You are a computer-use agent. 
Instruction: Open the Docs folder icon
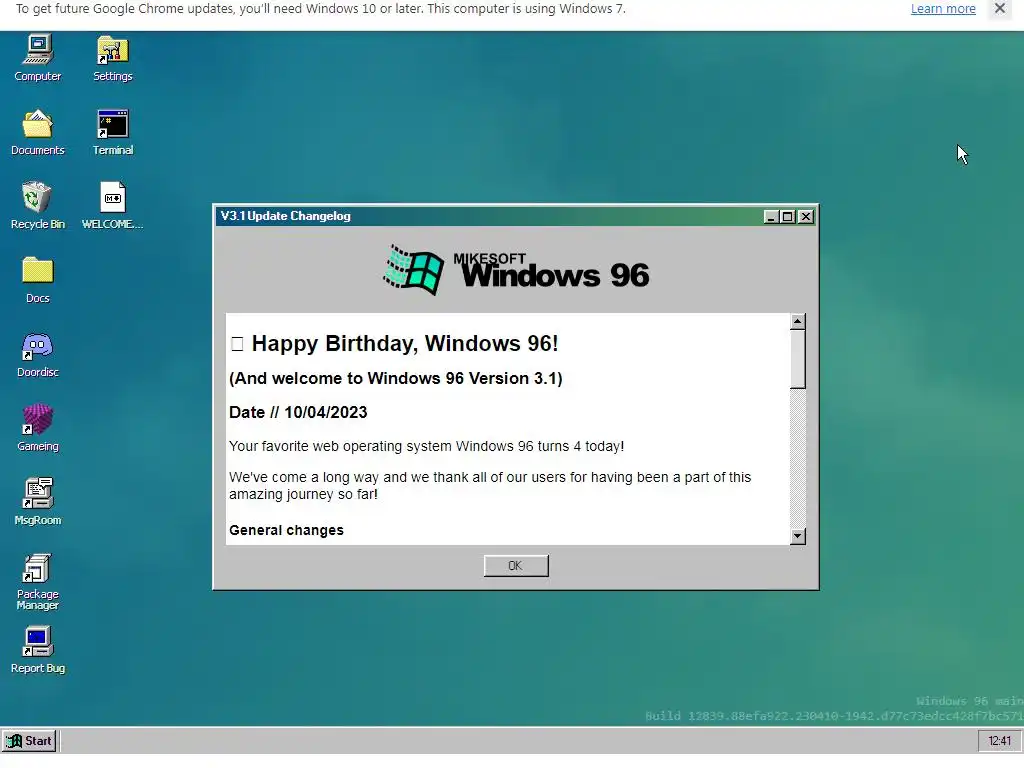pos(38,280)
